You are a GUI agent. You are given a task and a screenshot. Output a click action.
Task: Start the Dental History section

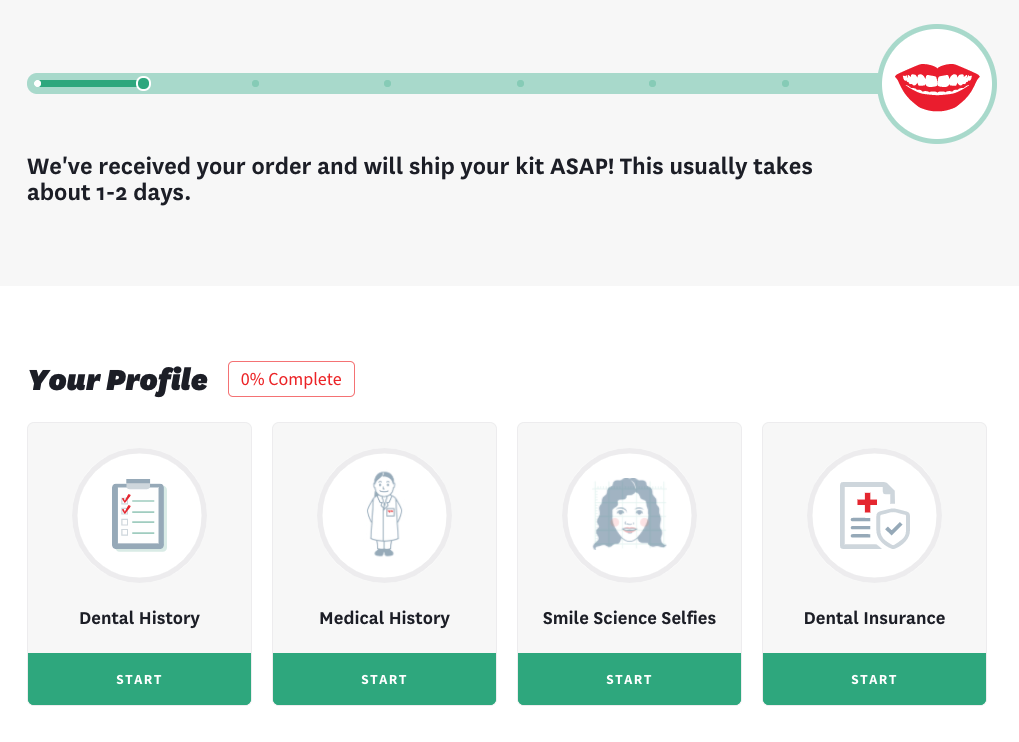click(x=139, y=679)
